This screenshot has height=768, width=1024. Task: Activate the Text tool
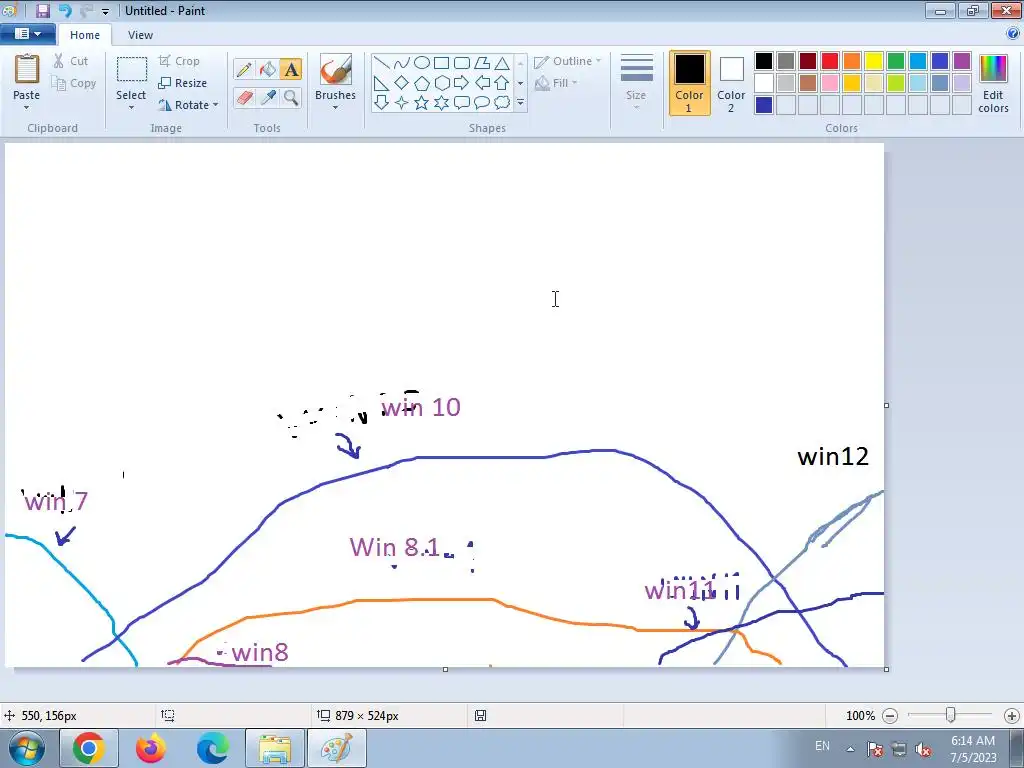pos(291,69)
